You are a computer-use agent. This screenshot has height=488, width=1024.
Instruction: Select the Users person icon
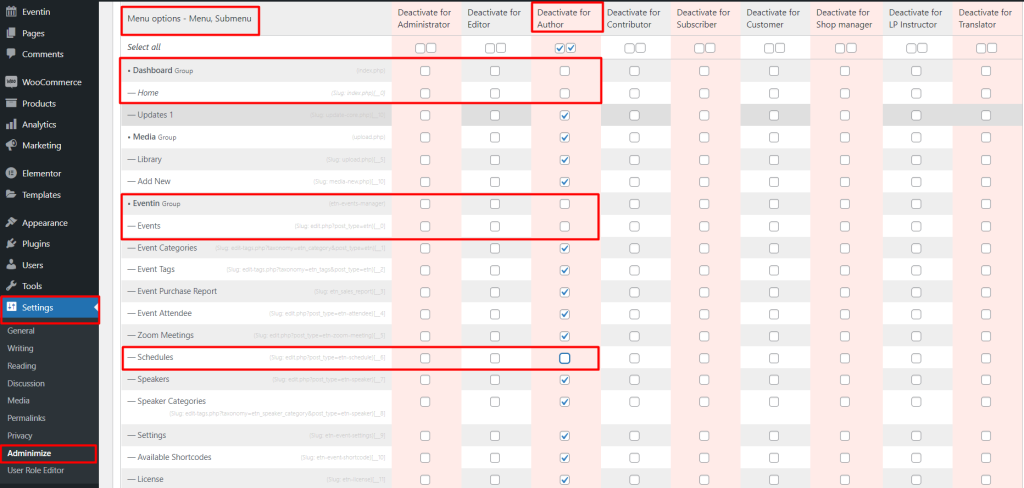[x=11, y=265]
